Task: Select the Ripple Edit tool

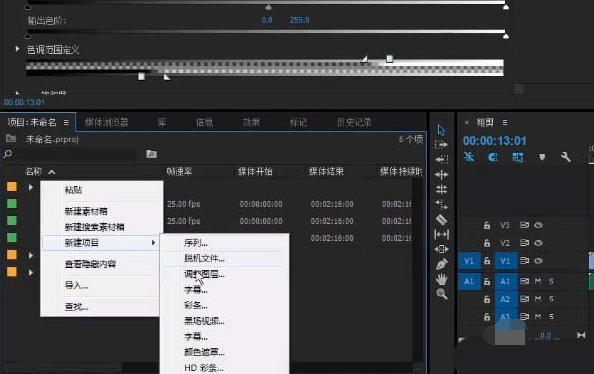Action: click(441, 175)
